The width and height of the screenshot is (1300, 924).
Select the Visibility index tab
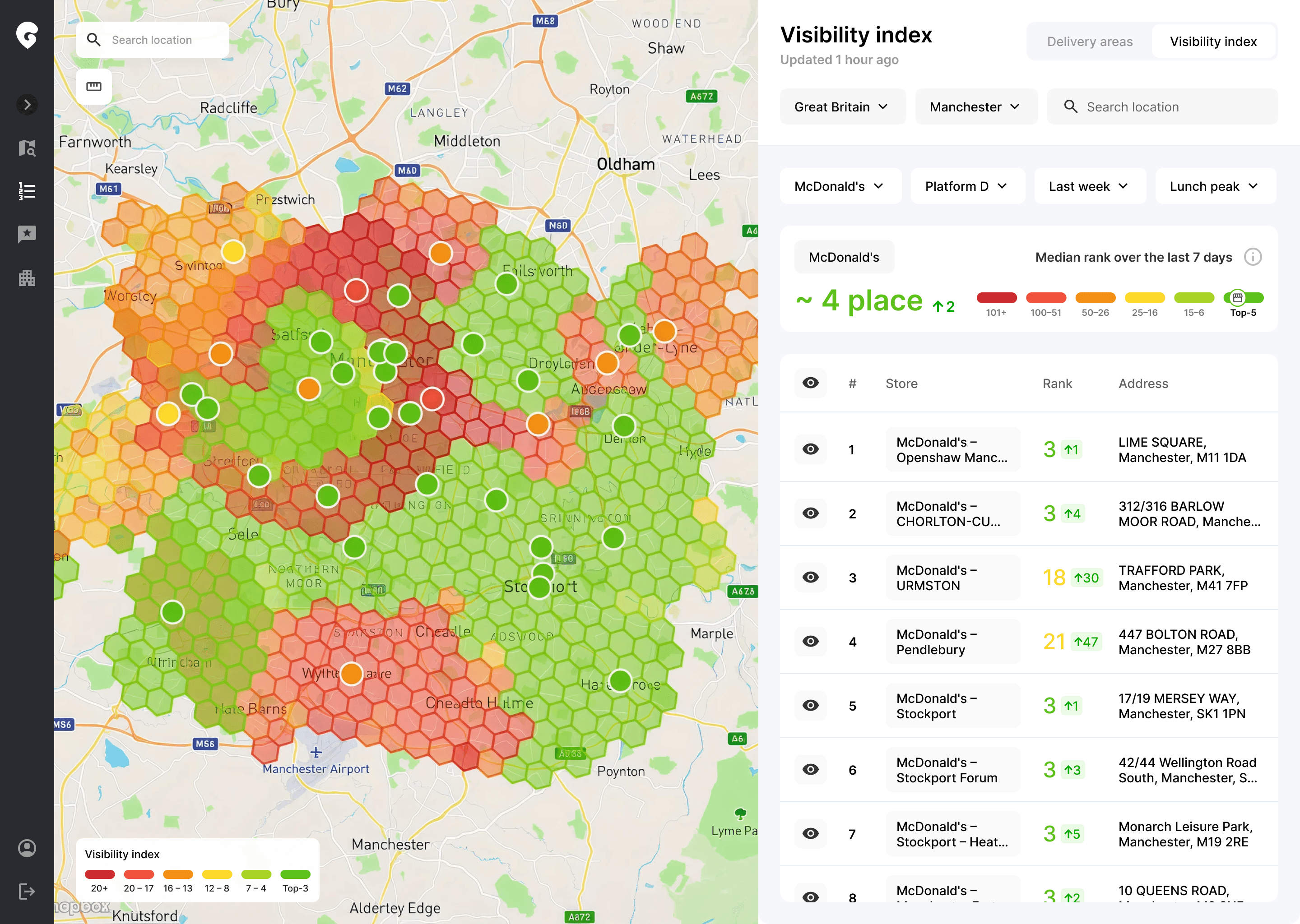[1213, 41]
